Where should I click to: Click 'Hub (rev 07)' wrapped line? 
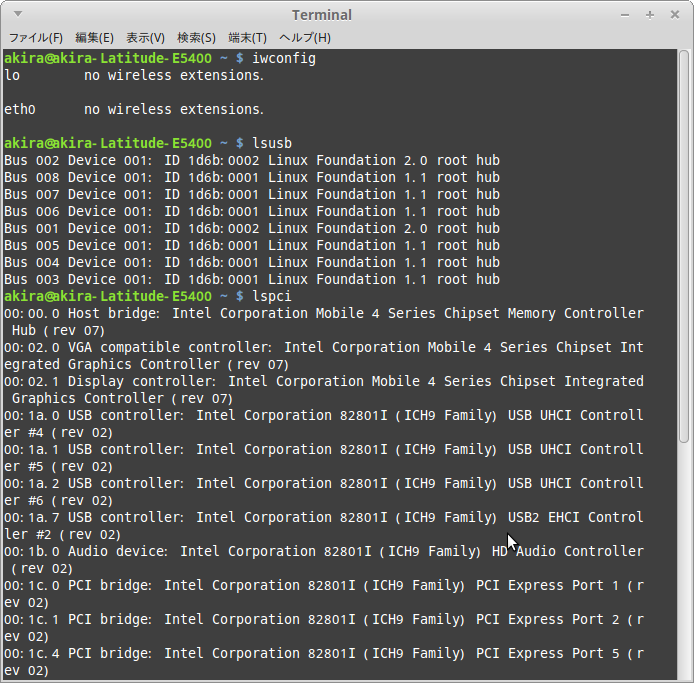(58, 331)
